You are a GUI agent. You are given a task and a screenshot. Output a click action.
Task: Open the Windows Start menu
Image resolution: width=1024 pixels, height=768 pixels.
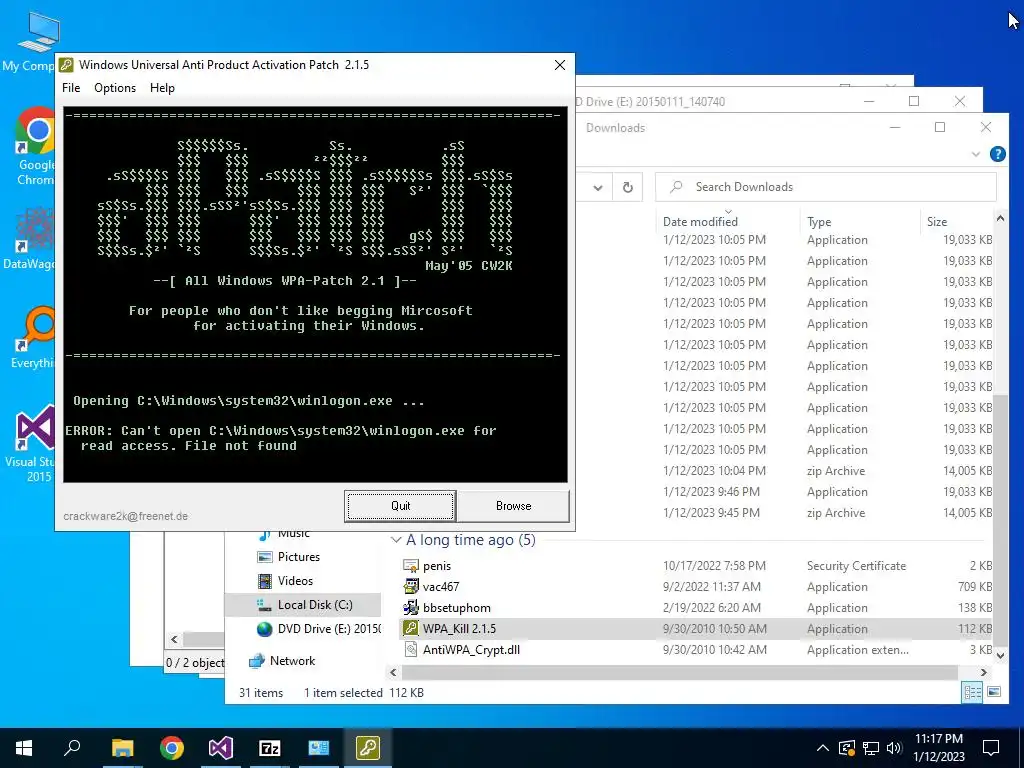(x=24, y=748)
